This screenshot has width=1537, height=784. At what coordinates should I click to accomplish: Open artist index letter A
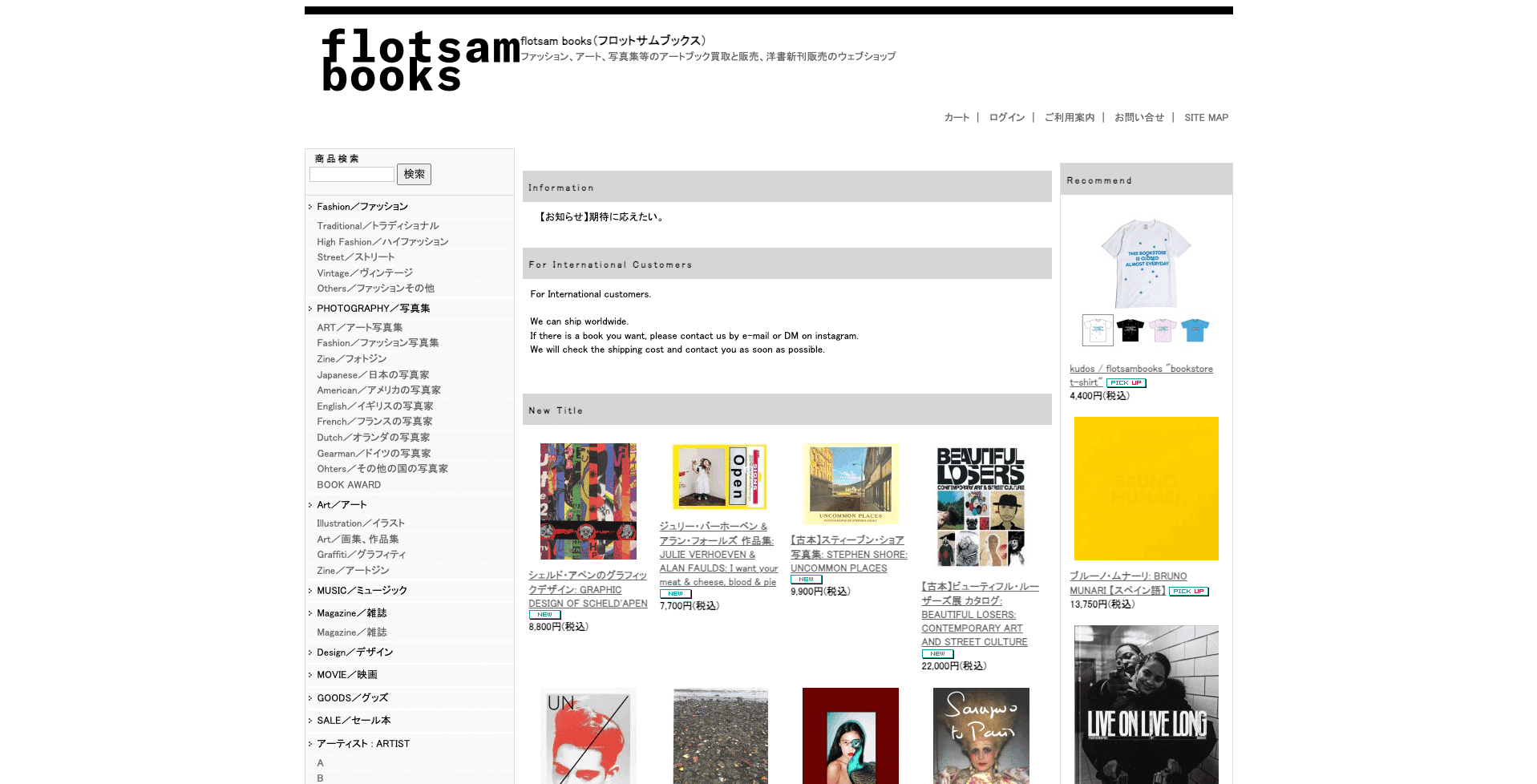(x=320, y=763)
